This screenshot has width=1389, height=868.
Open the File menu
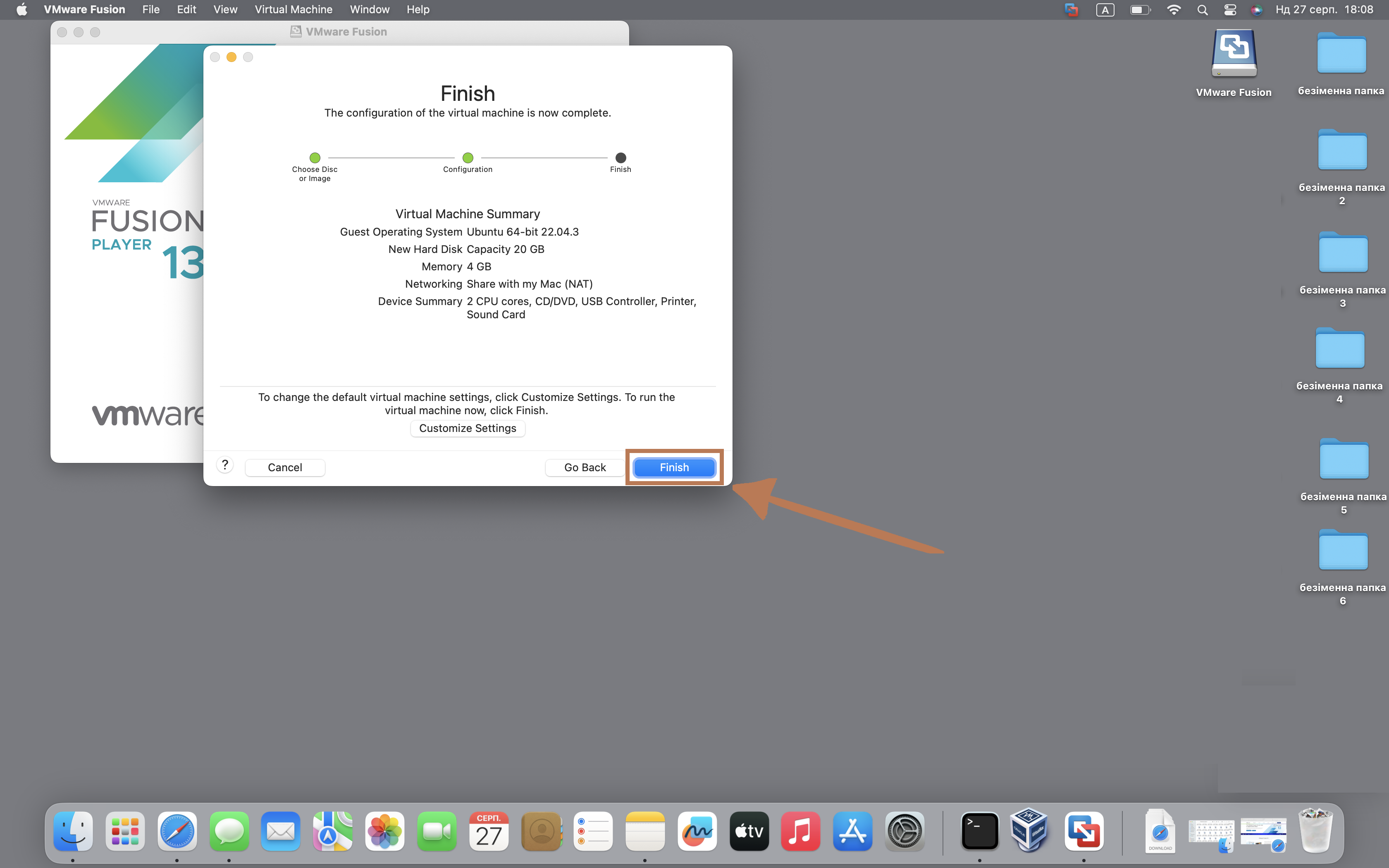coord(151,9)
